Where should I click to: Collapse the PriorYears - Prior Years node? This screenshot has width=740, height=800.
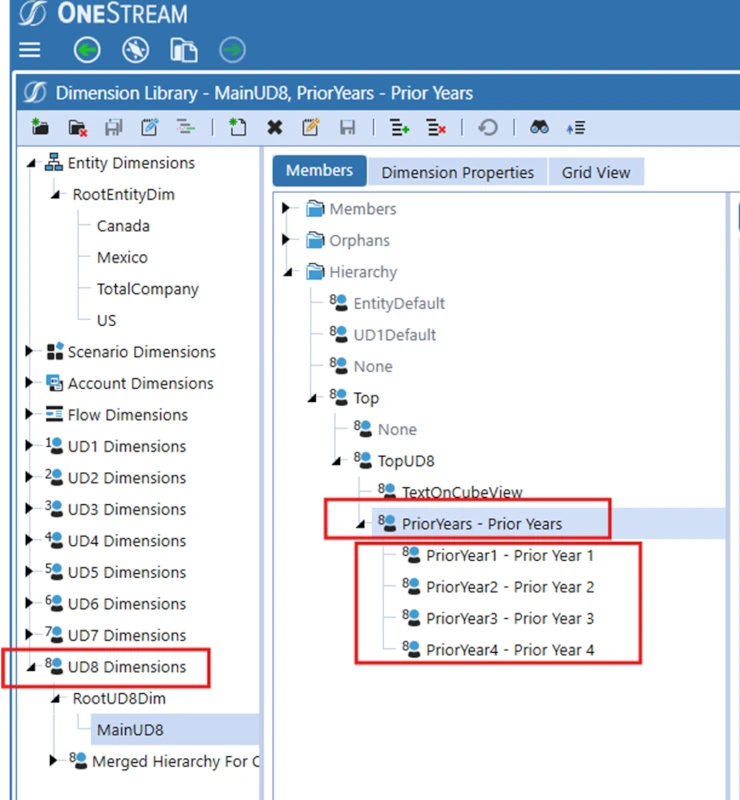[x=360, y=523]
